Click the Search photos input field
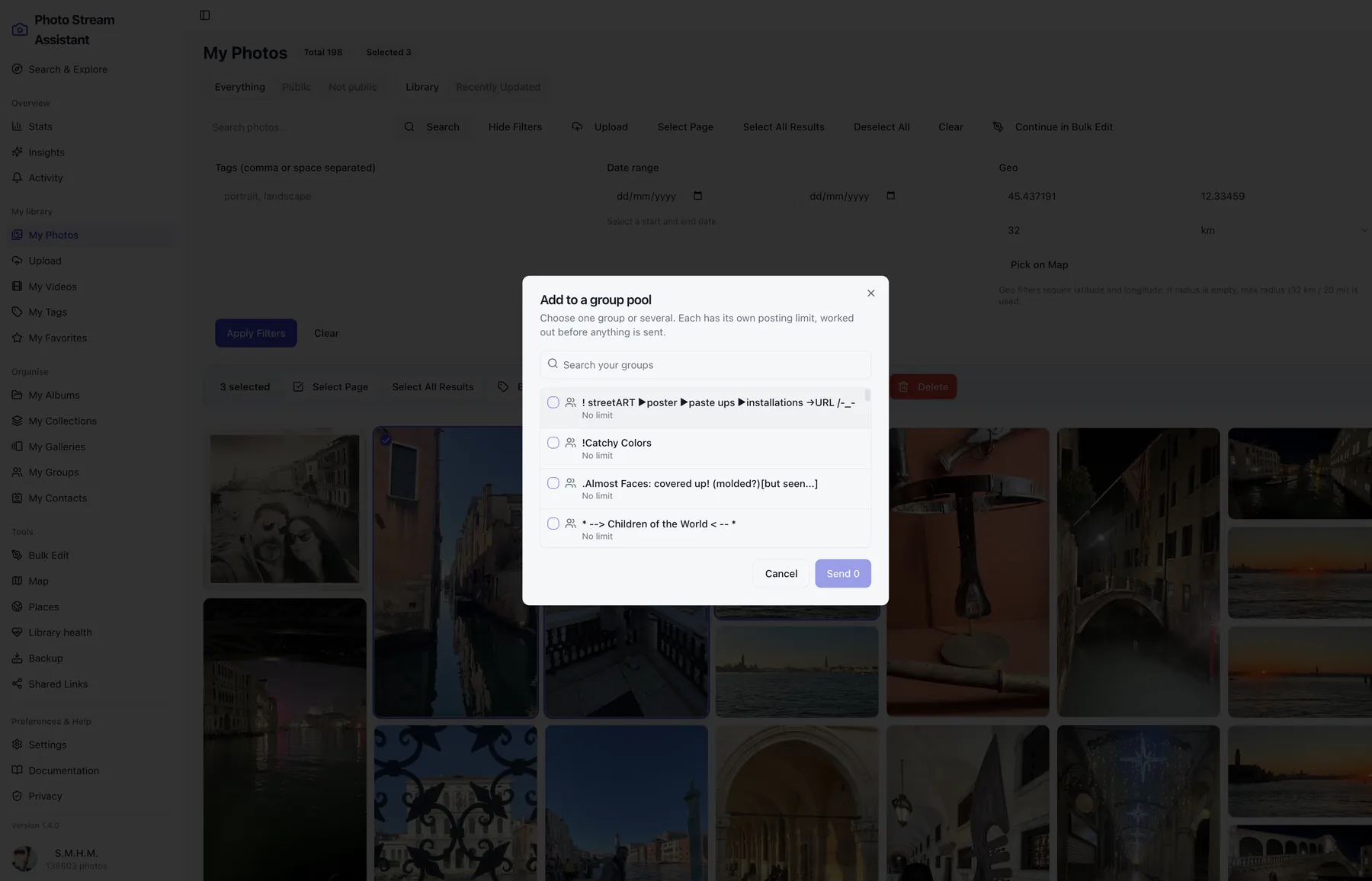The width and height of the screenshot is (1372, 881). [297, 127]
